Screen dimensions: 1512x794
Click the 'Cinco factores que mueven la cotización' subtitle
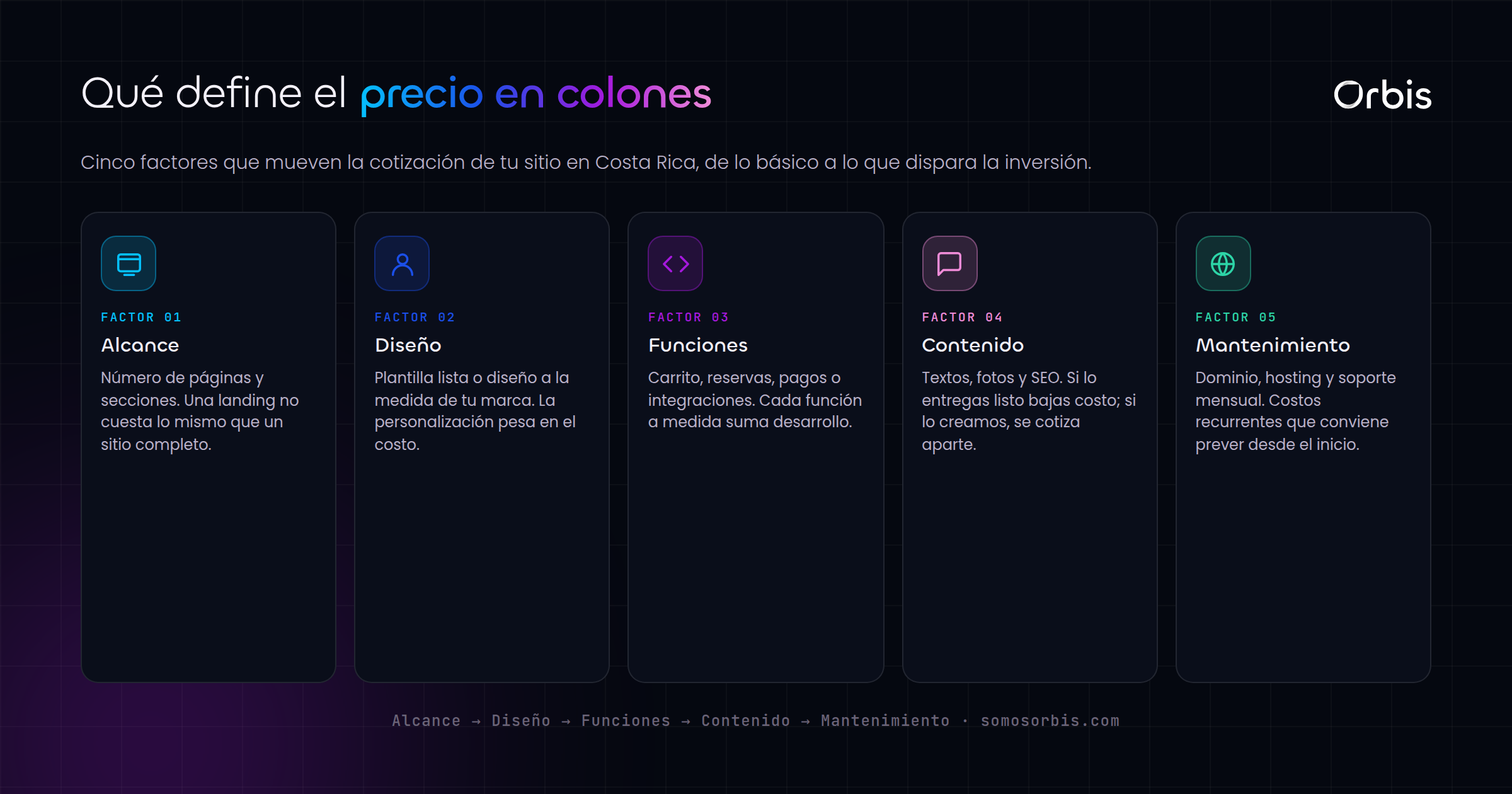[x=586, y=163]
